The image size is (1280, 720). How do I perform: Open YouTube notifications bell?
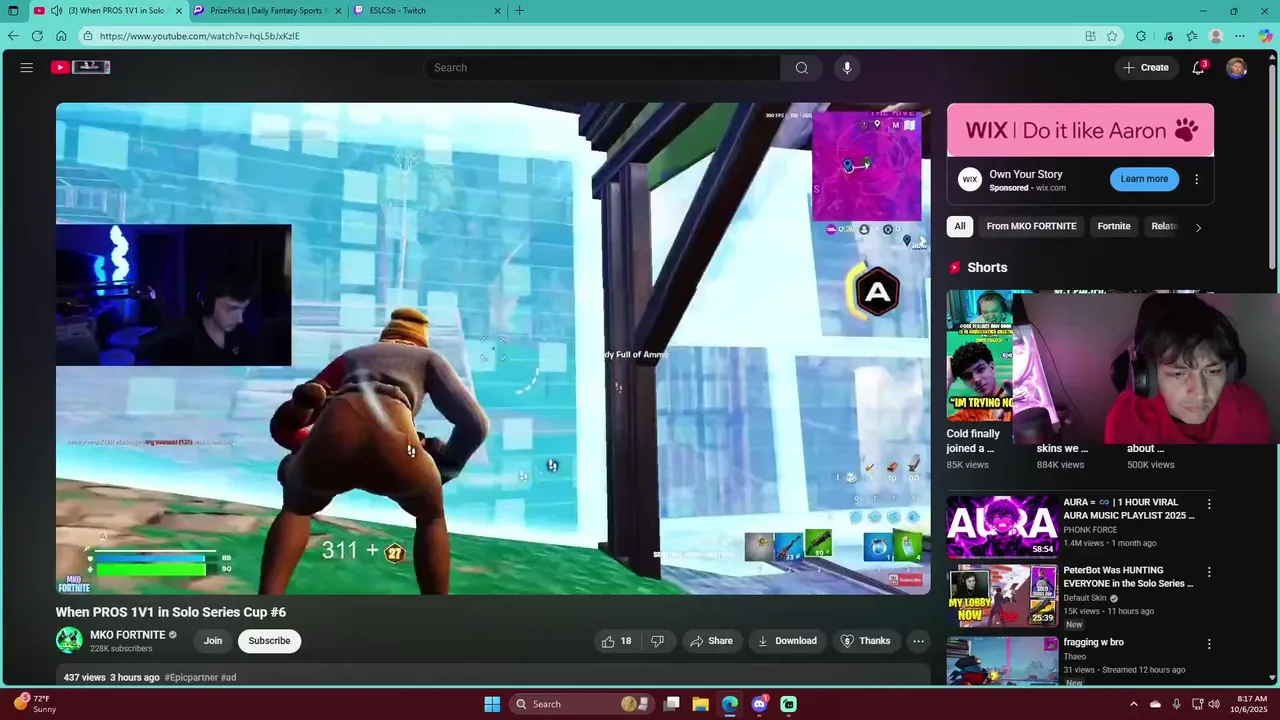1198,67
